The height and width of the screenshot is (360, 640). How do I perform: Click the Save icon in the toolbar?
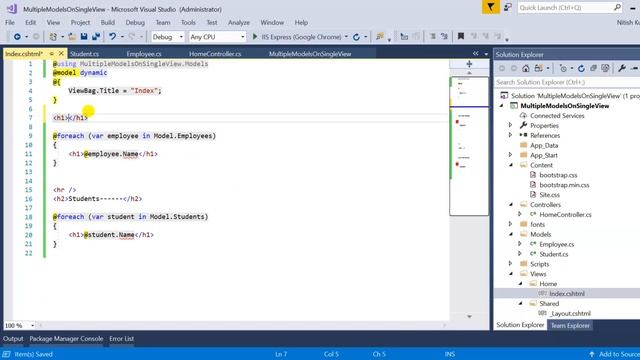(x=84, y=37)
